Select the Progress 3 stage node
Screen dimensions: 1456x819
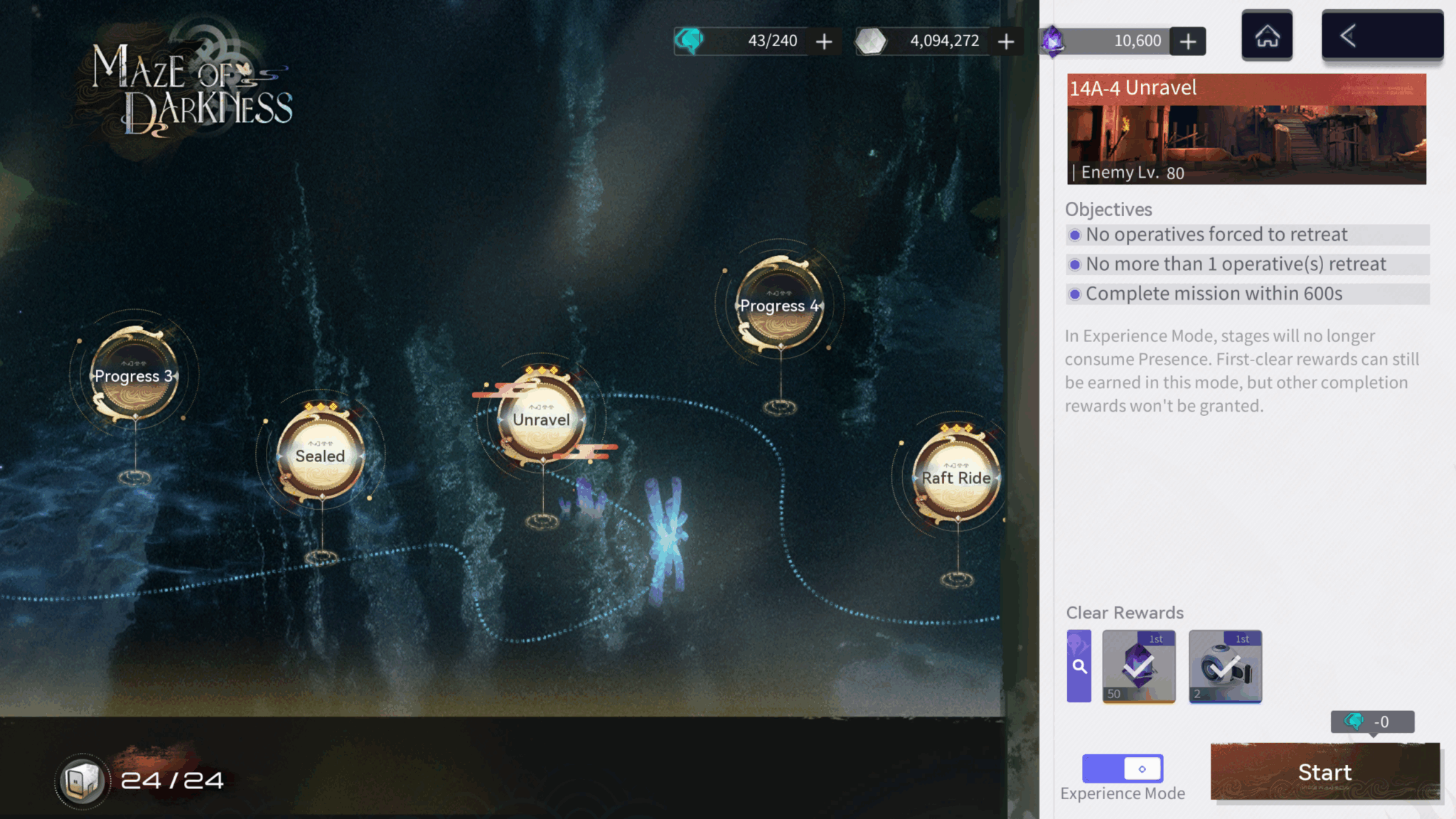[x=134, y=375]
